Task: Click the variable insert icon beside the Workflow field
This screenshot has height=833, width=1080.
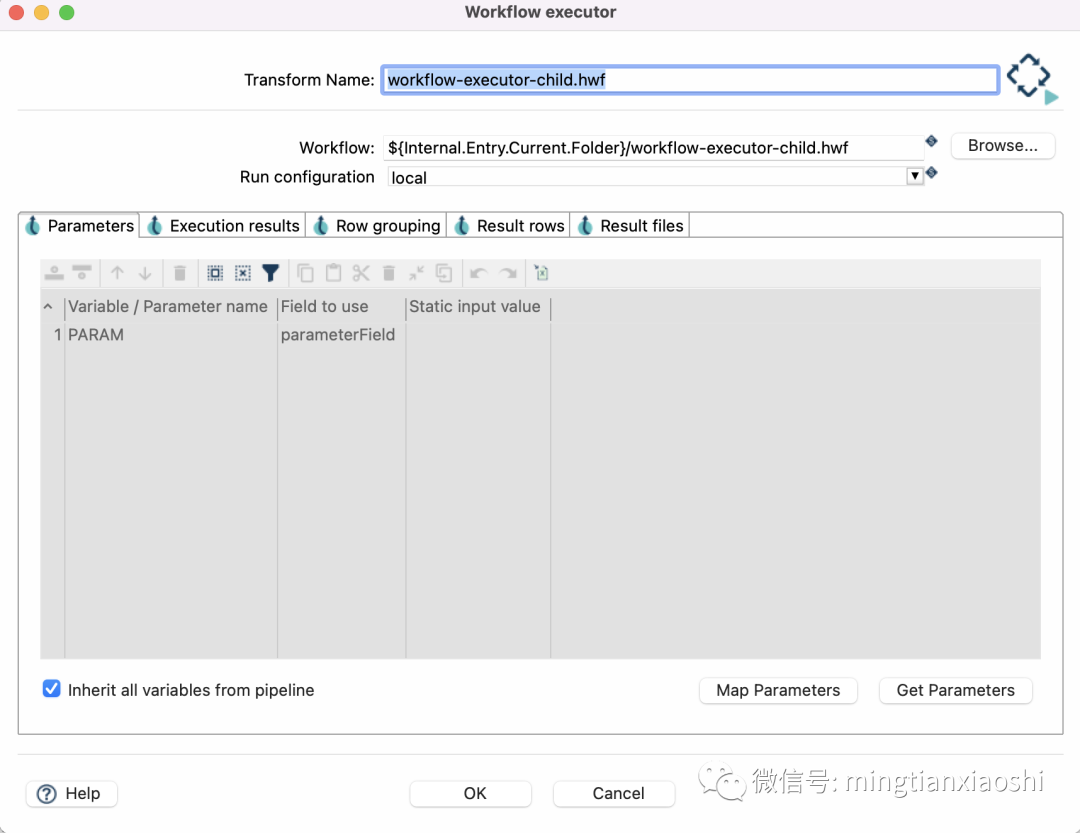Action: pyautogui.click(x=931, y=141)
